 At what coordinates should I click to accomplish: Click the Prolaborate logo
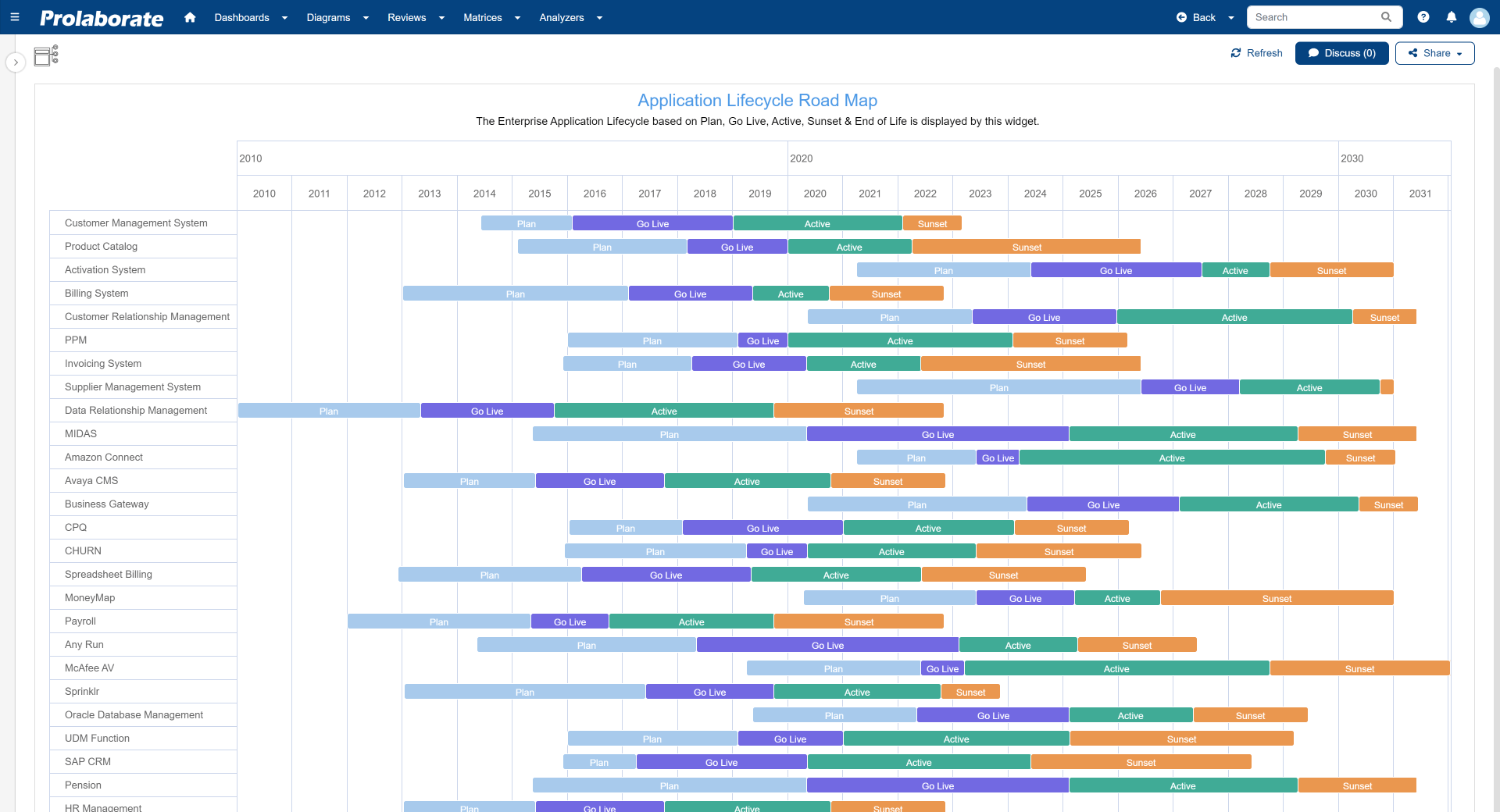point(102,18)
